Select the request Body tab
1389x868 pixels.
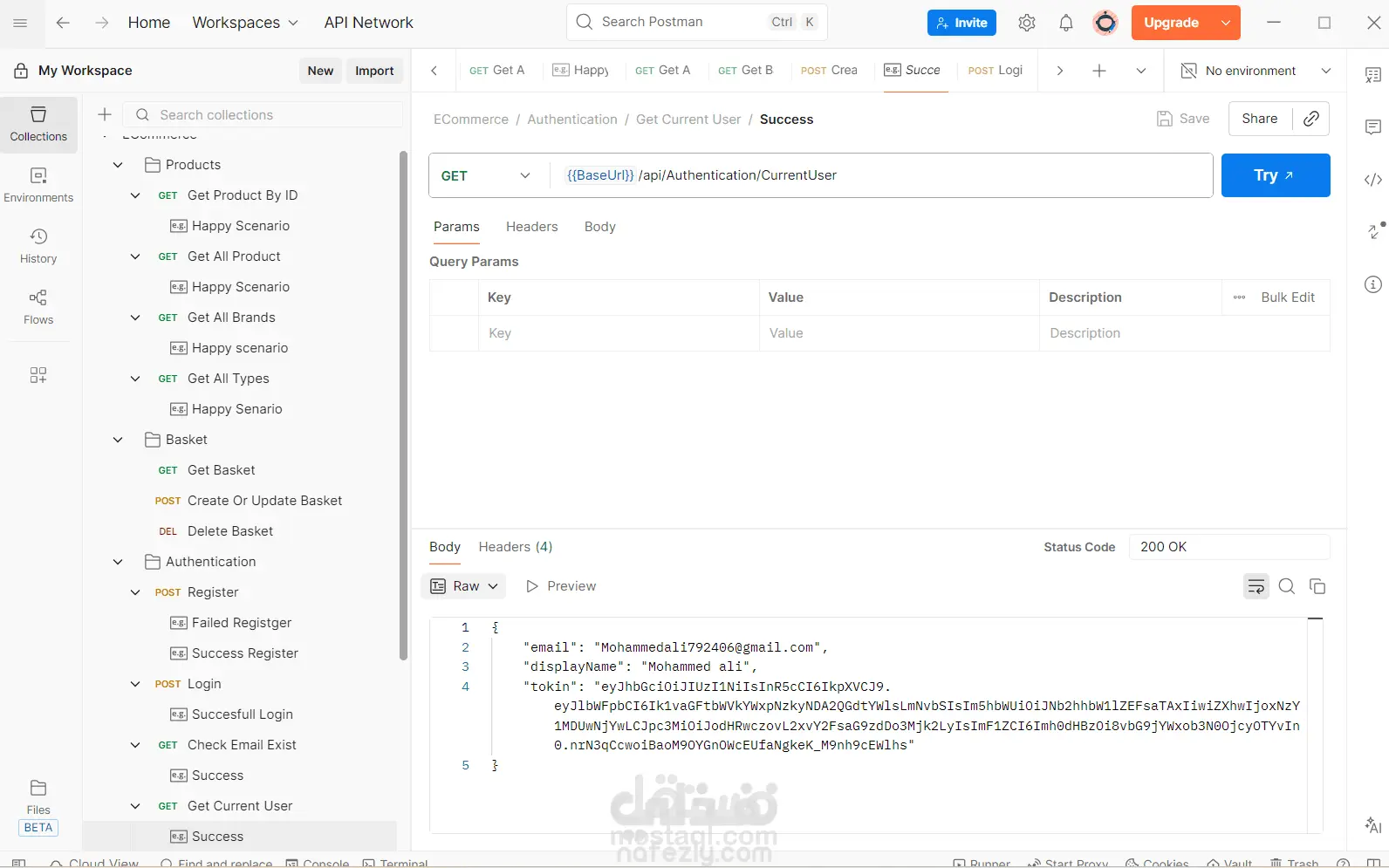(600, 227)
